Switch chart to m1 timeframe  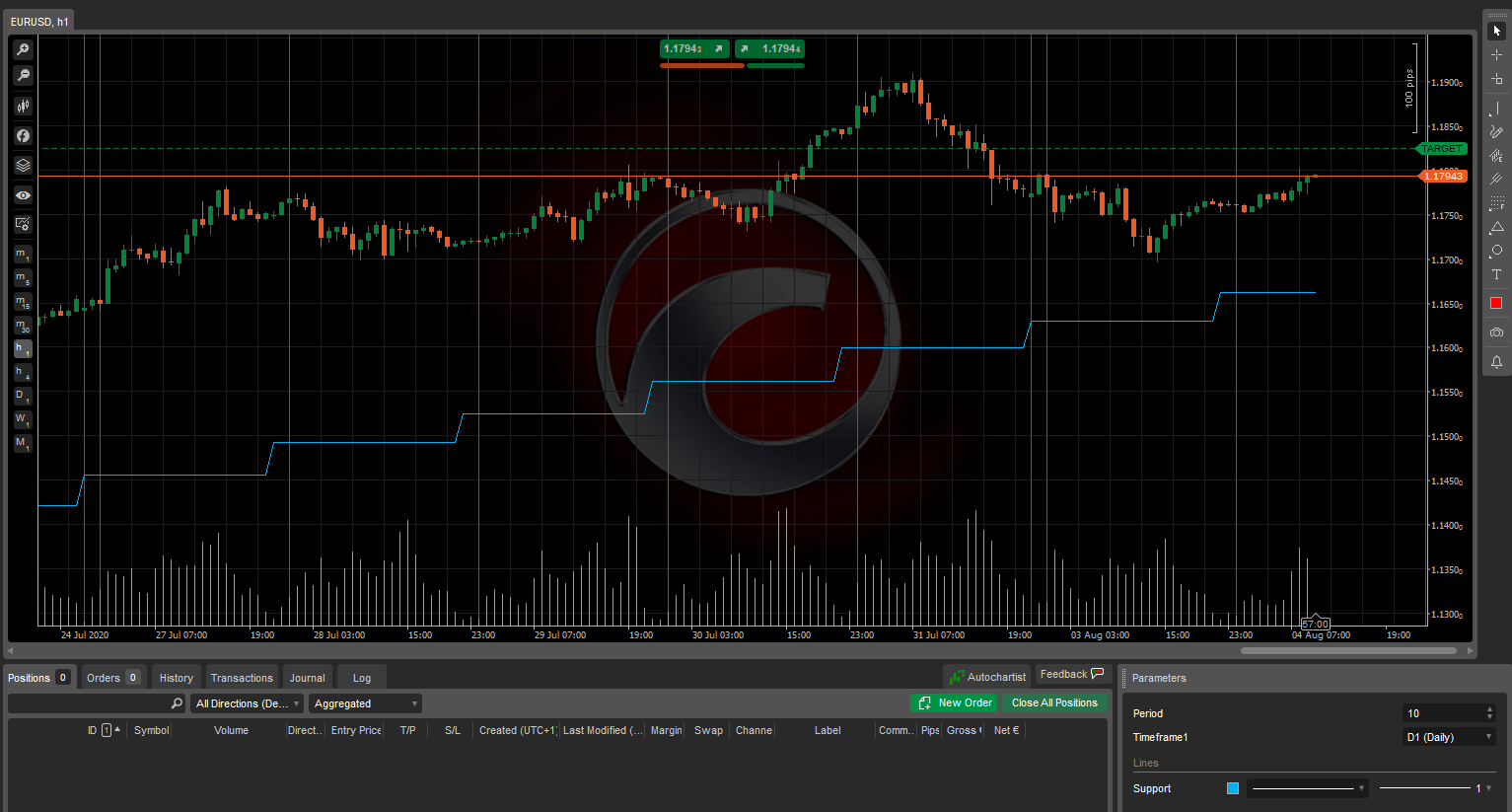point(23,255)
